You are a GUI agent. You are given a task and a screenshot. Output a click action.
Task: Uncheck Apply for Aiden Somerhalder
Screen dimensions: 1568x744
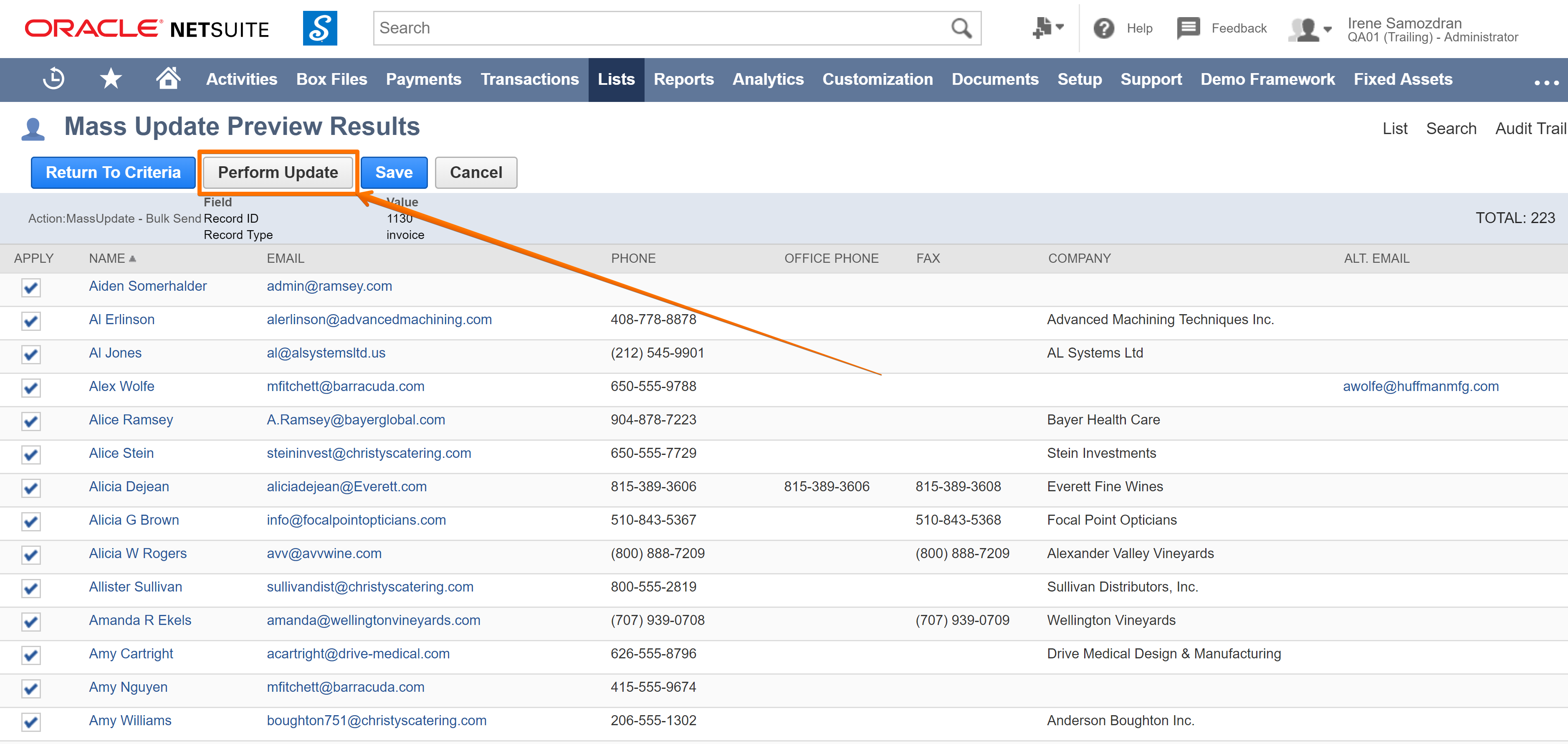coord(31,287)
